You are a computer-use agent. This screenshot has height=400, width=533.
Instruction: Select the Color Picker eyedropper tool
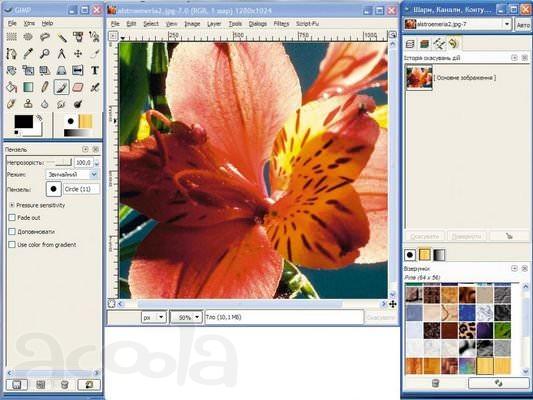pos(28,54)
